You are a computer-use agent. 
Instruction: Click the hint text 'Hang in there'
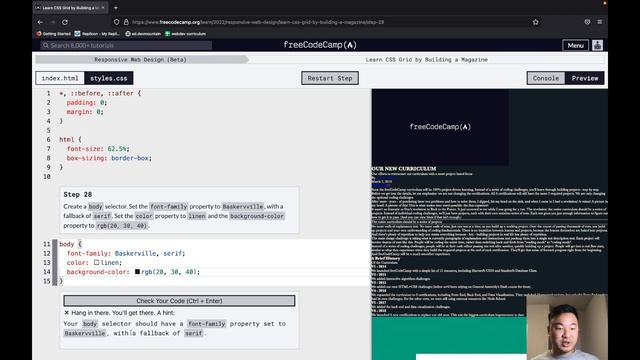(123, 313)
